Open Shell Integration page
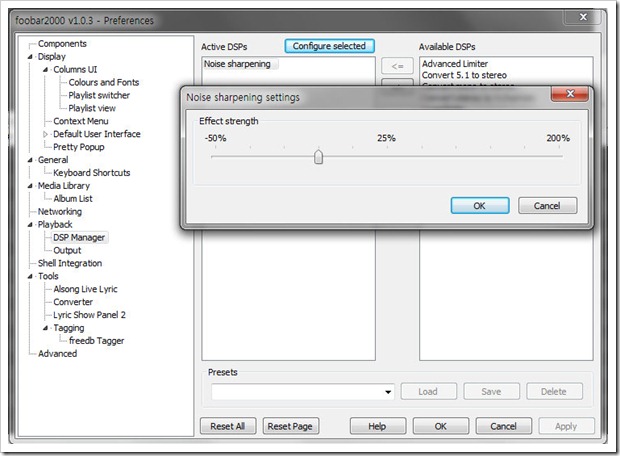The height and width of the screenshot is (456, 620). coord(70,263)
